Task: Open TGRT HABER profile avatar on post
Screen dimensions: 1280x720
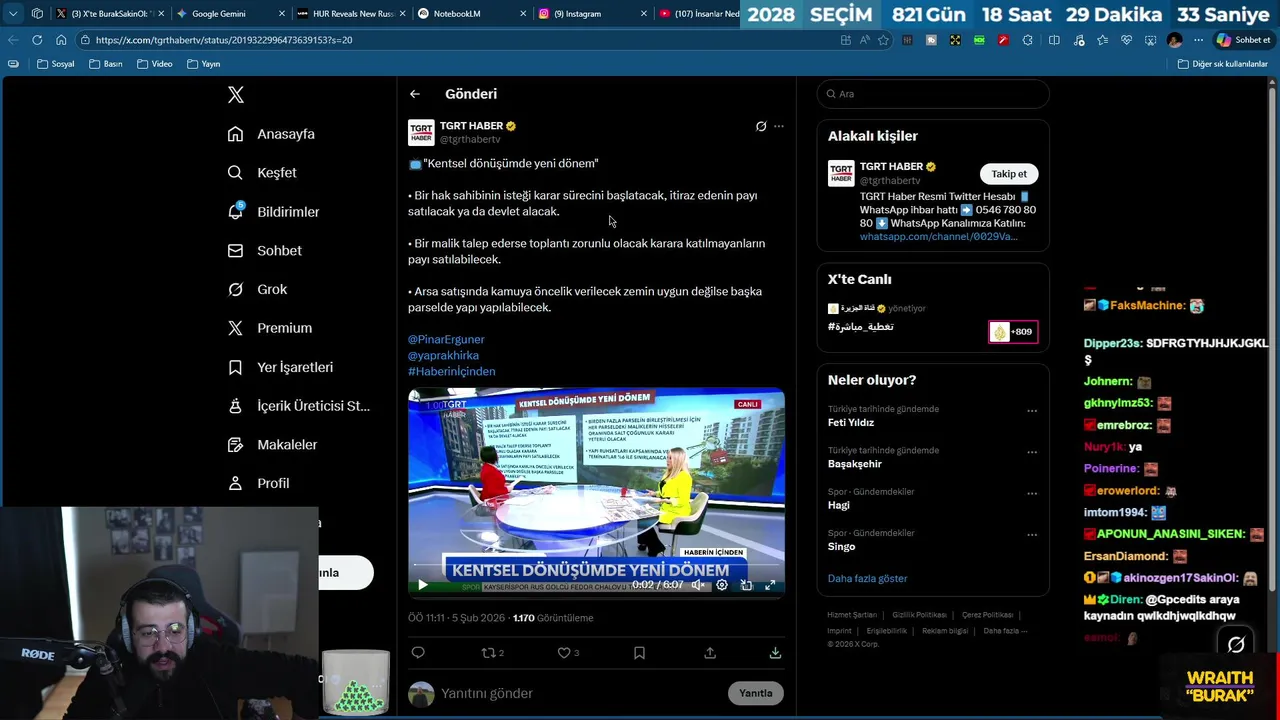Action: pos(421,132)
